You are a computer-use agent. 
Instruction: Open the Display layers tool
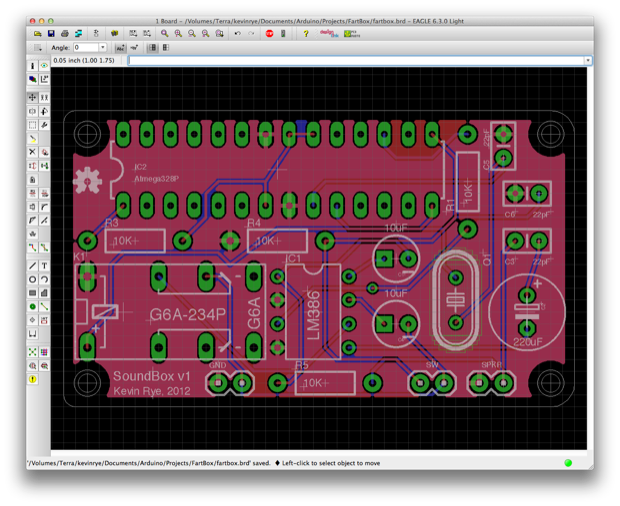(x=32, y=79)
